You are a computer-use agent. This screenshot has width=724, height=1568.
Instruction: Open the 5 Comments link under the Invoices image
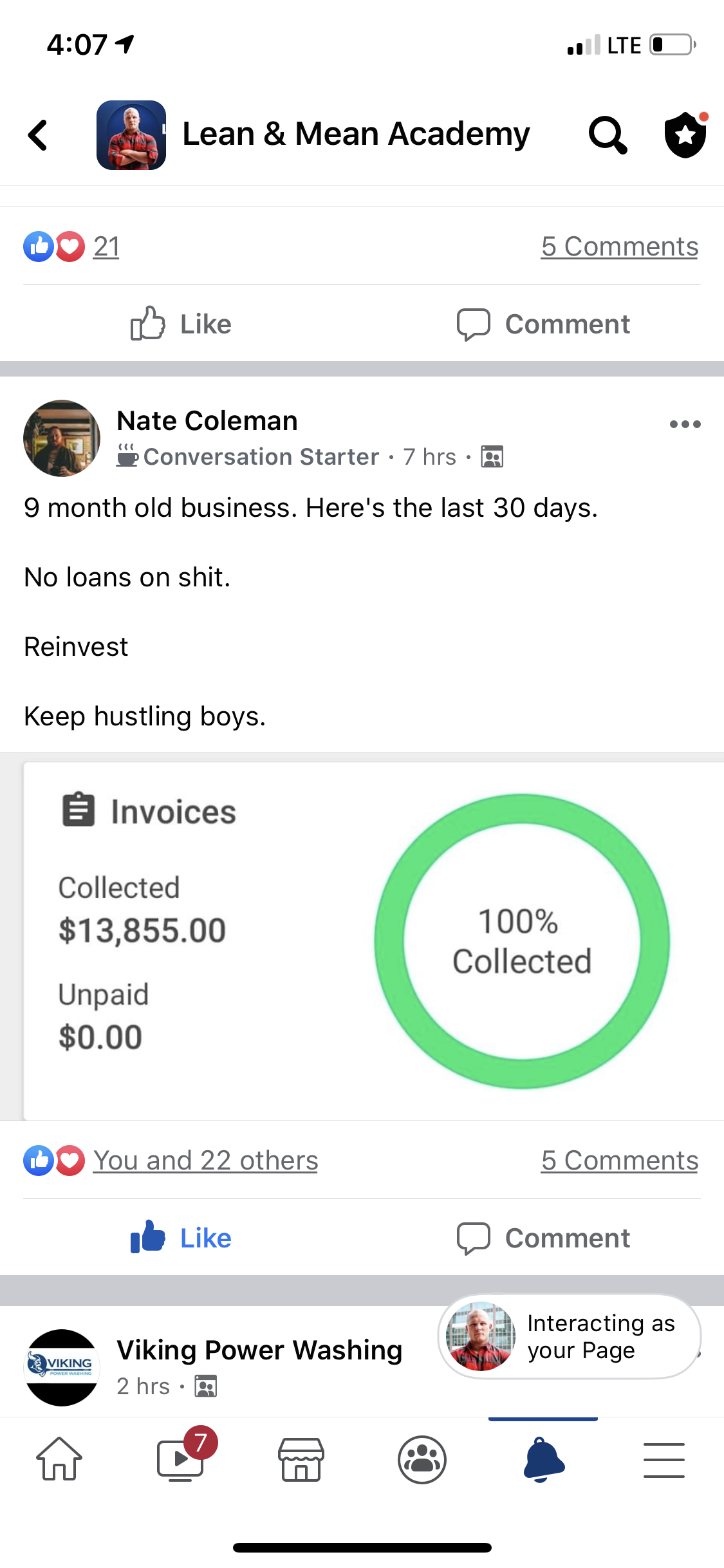click(x=619, y=1160)
